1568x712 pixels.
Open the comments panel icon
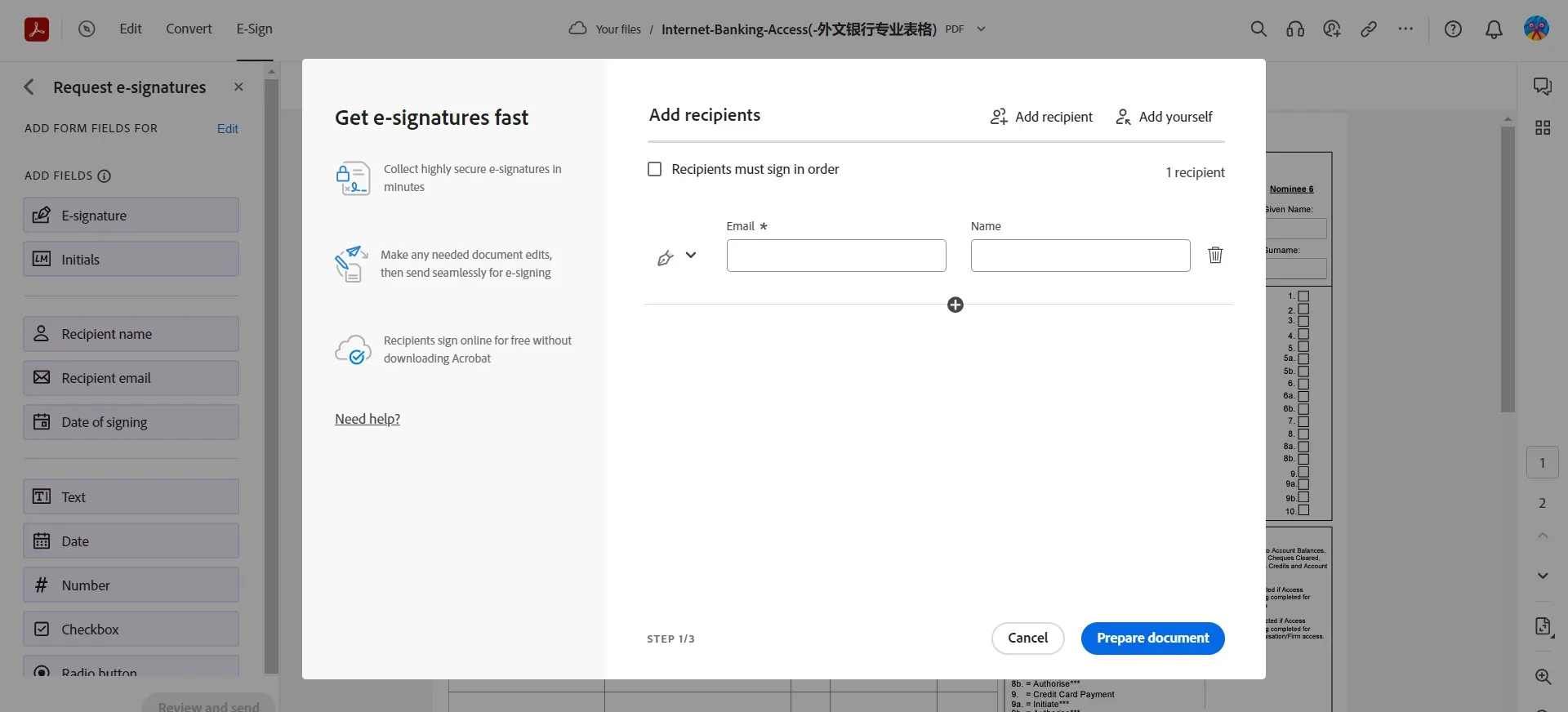(1542, 87)
